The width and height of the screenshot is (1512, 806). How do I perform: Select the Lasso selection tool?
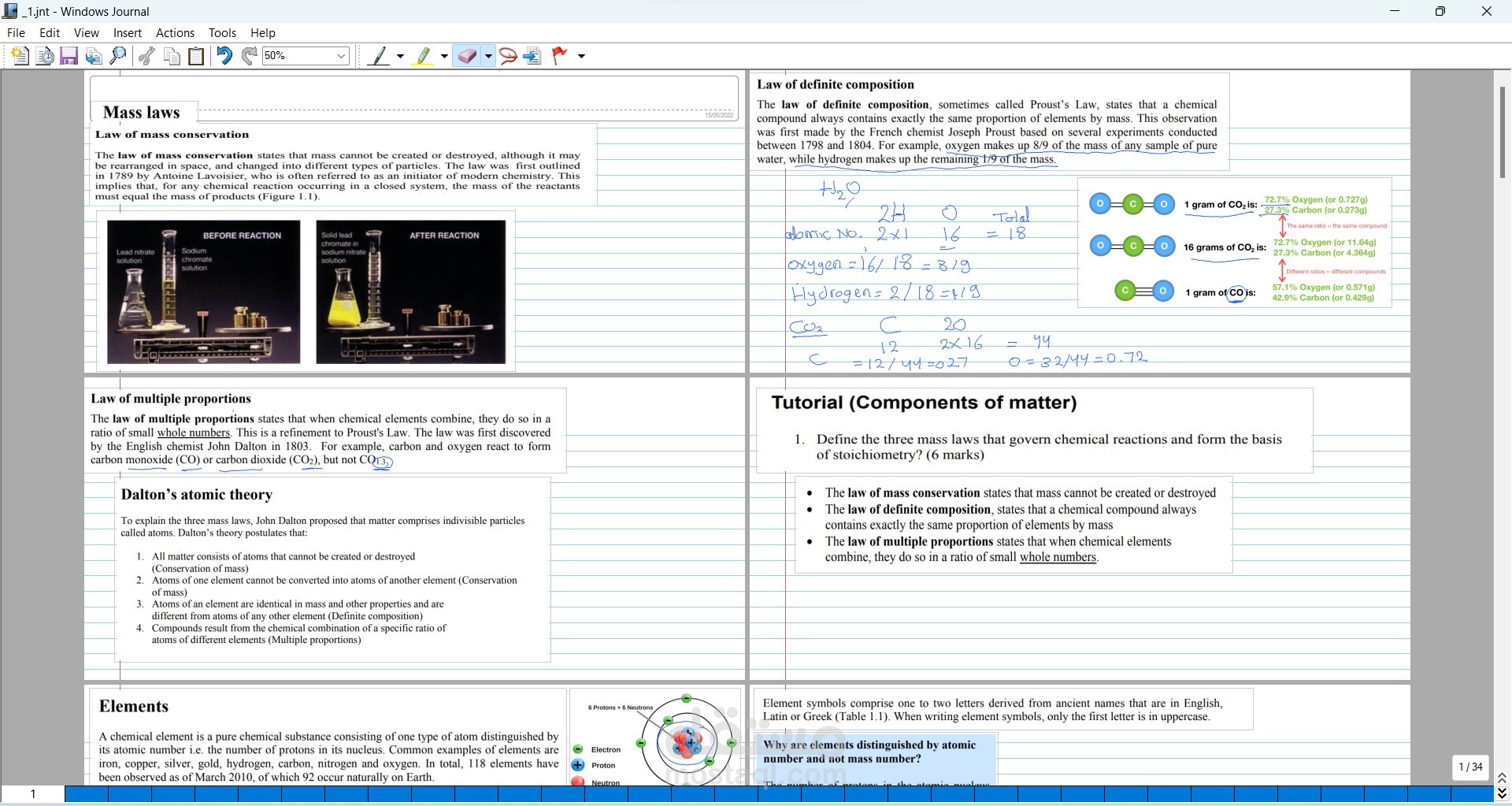click(508, 56)
